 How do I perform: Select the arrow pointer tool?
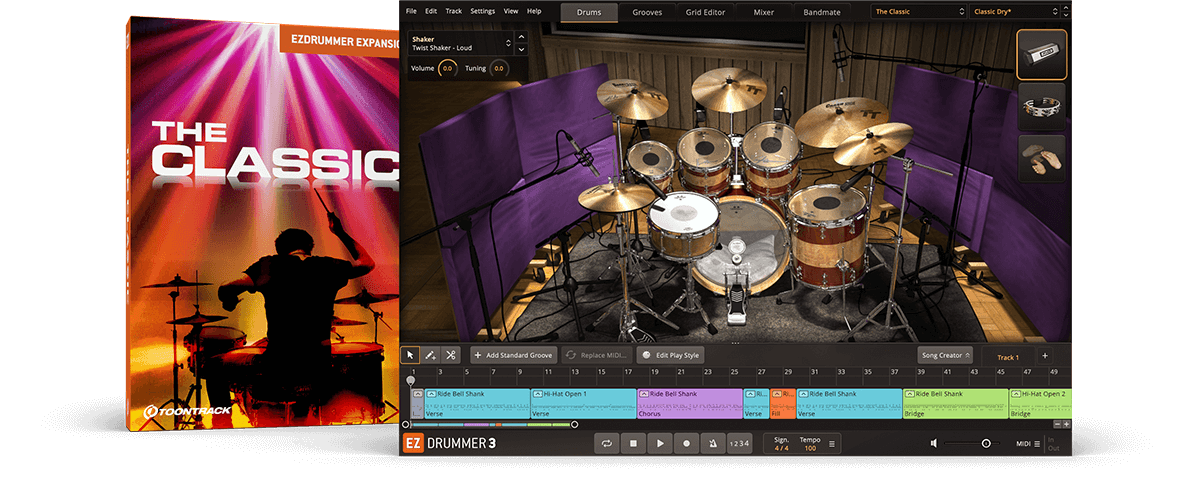coord(410,355)
